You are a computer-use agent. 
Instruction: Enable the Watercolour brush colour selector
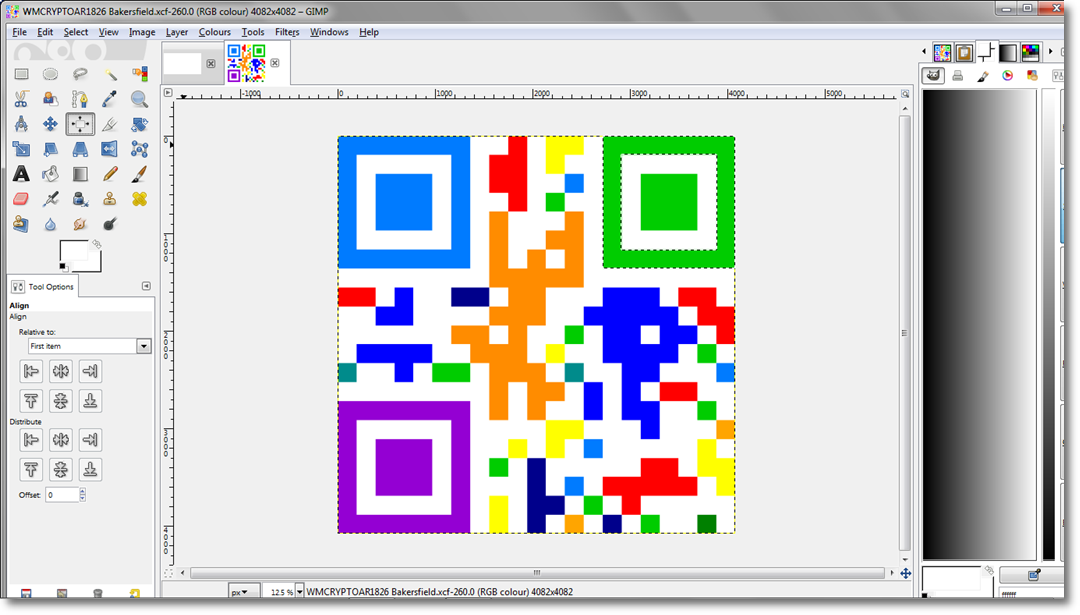click(983, 76)
